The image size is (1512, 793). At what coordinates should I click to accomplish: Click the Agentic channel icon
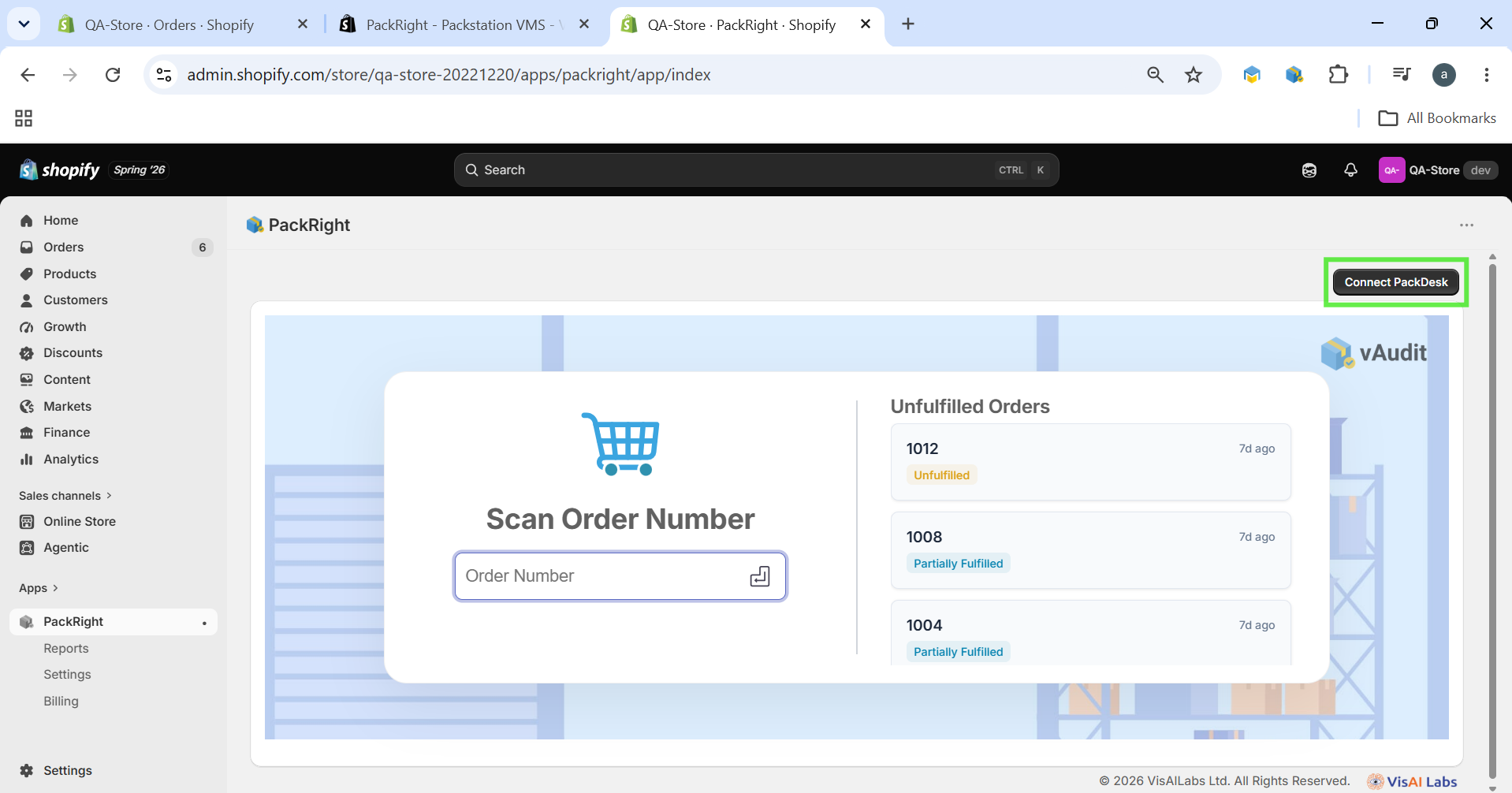coord(27,548)
